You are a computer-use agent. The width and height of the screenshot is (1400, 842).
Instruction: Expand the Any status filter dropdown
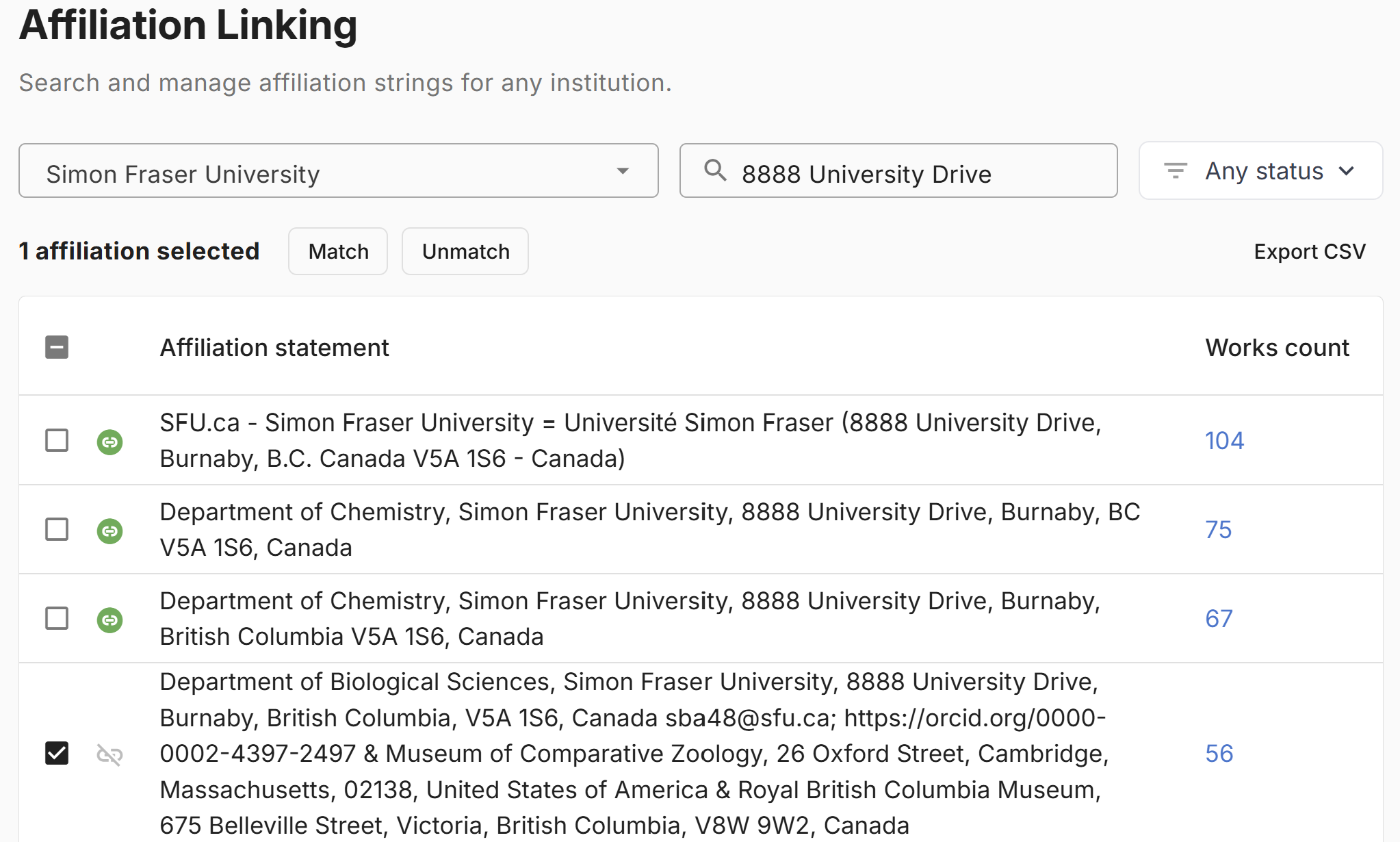point(1260,170)
